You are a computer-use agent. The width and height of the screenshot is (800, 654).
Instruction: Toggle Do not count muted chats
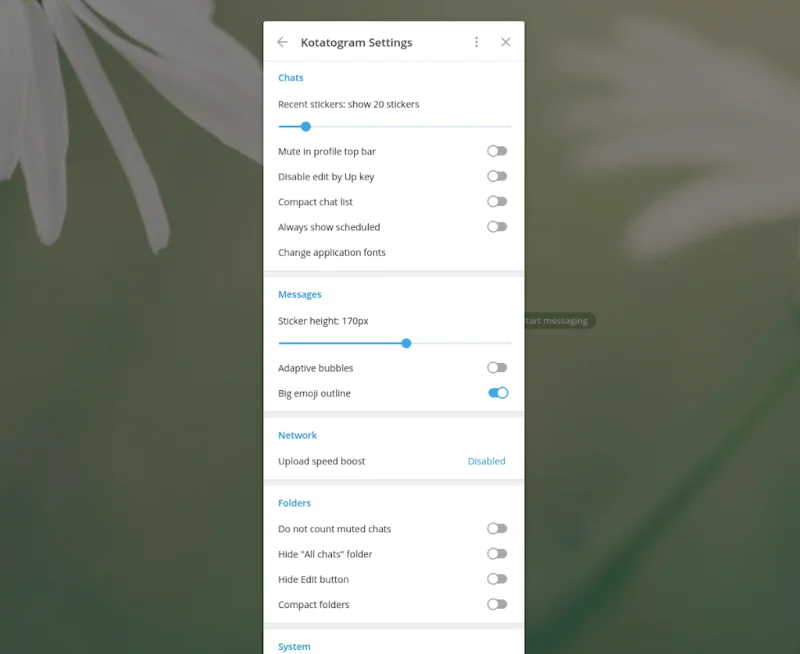click(x=497, y=529)
